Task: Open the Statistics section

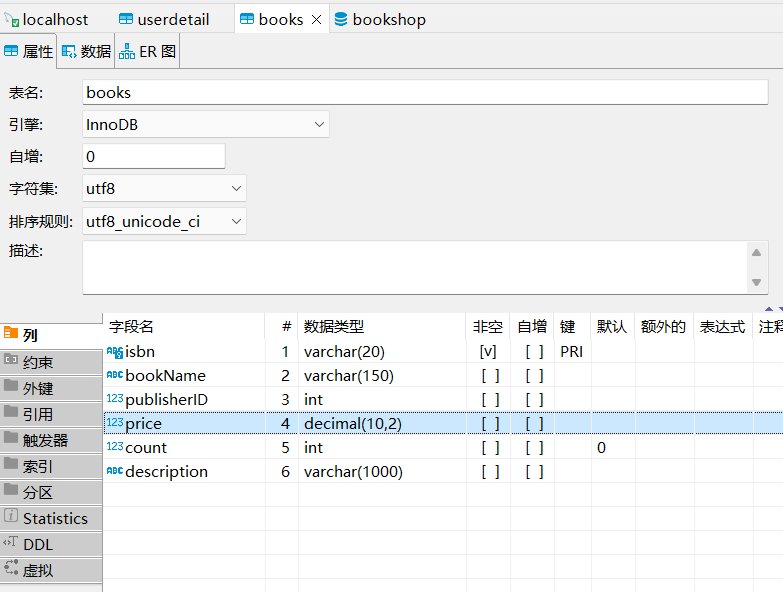Action: click(x=51, y=518)
